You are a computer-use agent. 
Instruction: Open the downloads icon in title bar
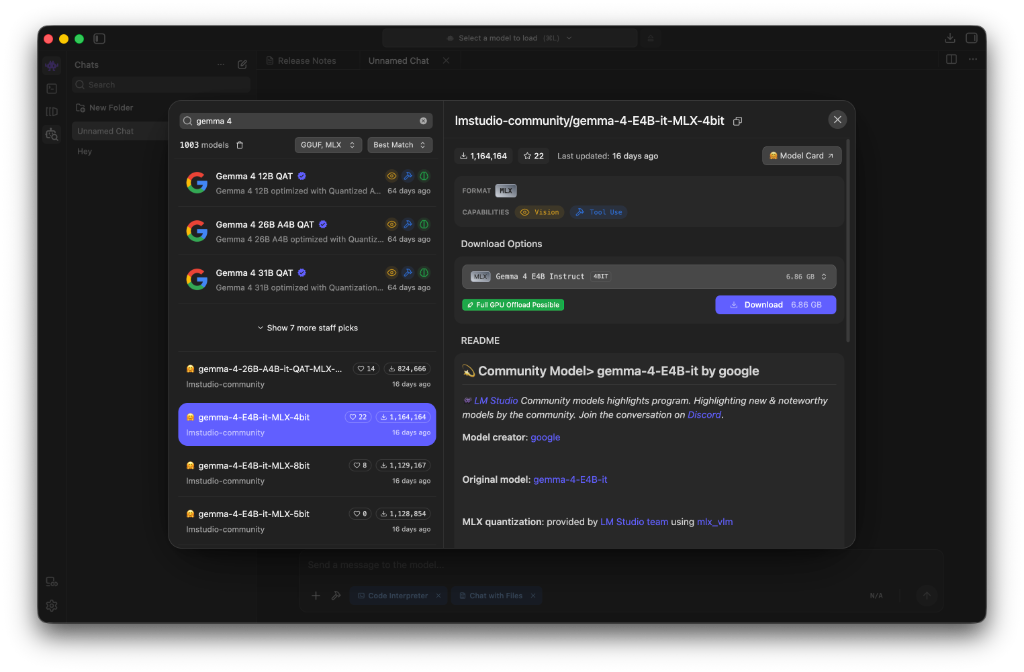point(950,39)
